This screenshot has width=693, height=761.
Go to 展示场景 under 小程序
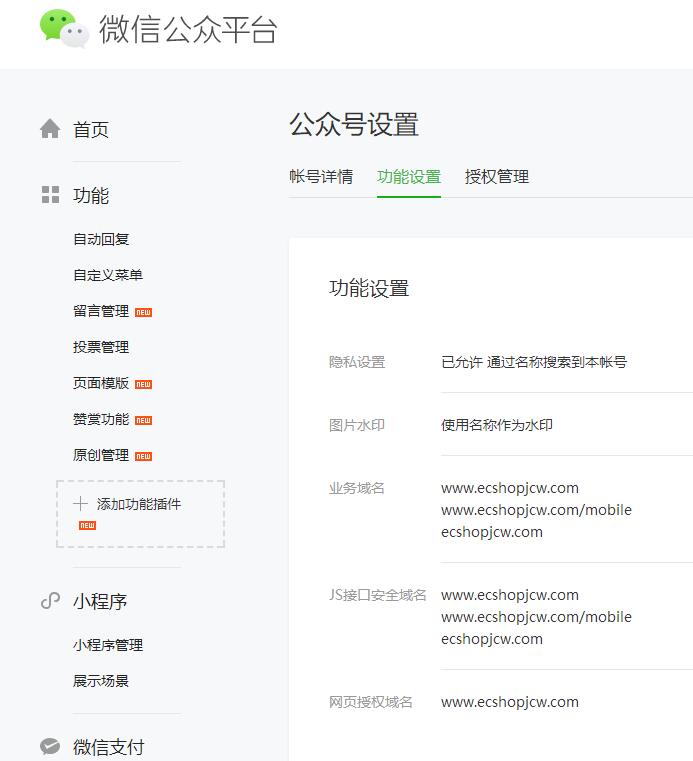pyautogui.click(x=101, y=682)
